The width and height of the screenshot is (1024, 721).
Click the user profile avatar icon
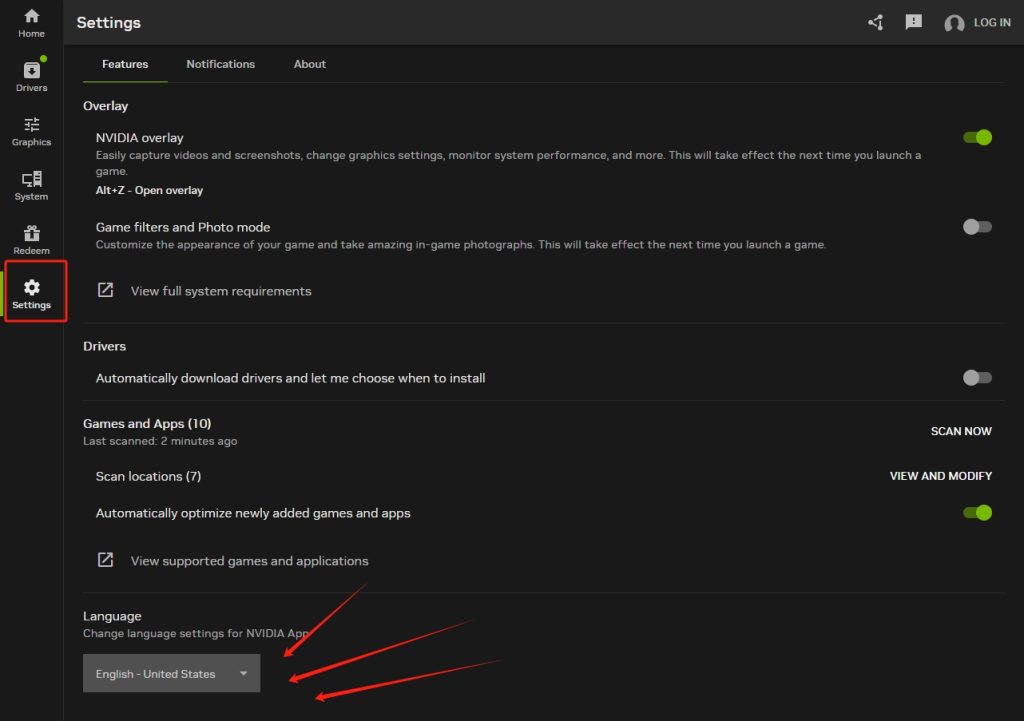[x=953, y=23]
